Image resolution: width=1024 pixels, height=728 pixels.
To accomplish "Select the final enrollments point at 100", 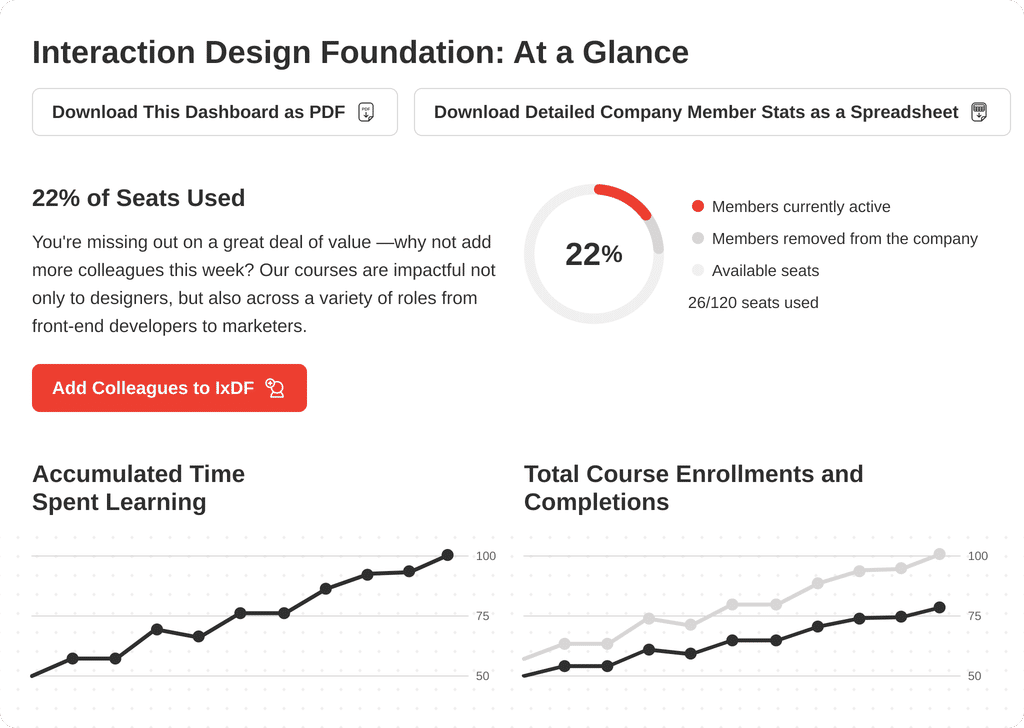I will pyautogui.click(x=939, y=554).
